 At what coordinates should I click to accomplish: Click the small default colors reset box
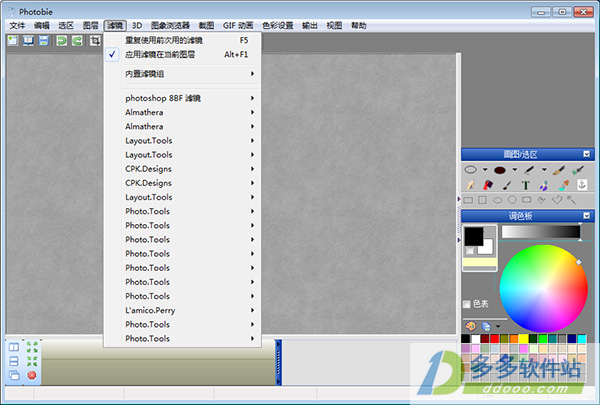470,251
